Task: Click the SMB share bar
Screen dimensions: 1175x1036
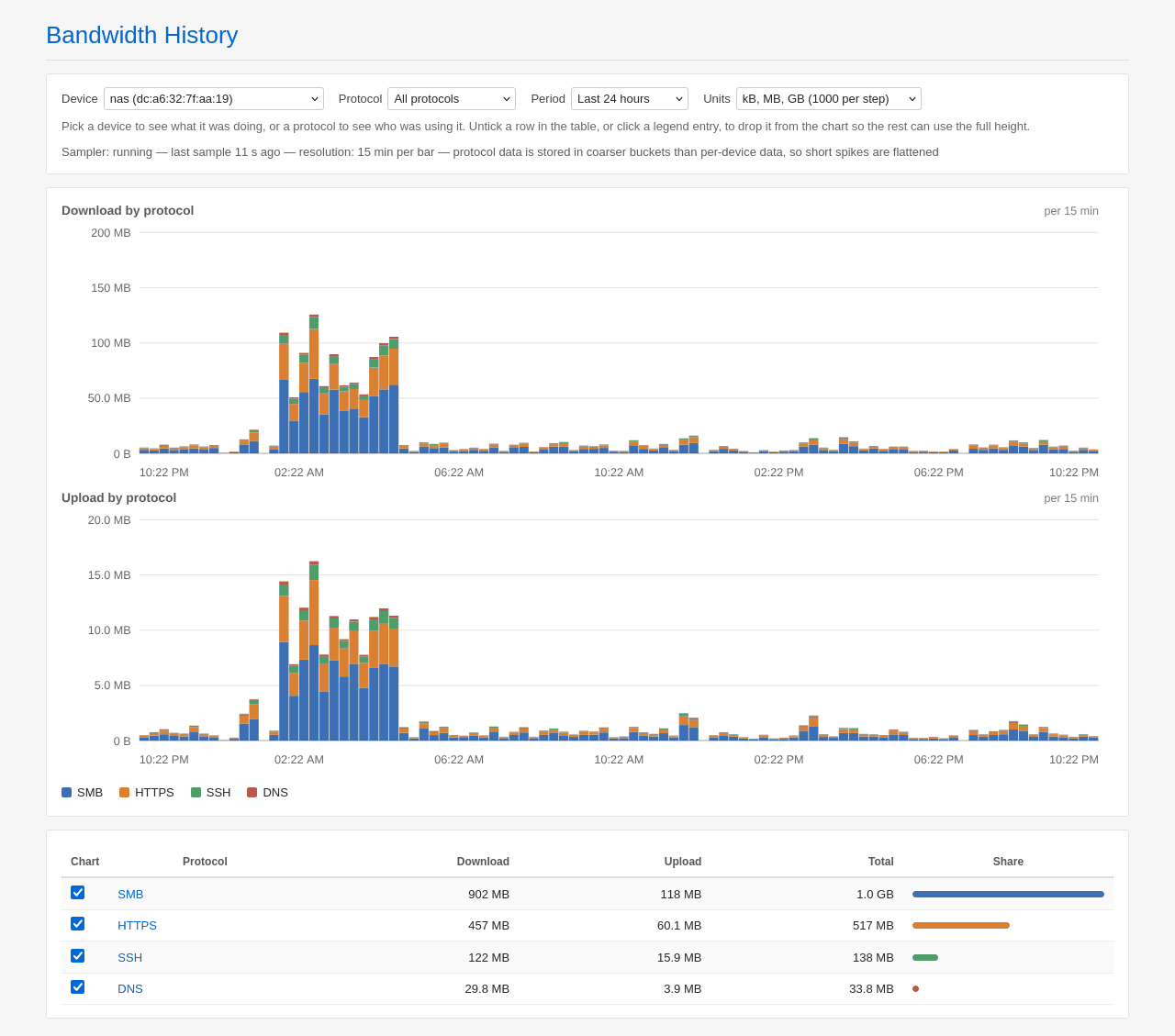Action: coord(1008,895)
